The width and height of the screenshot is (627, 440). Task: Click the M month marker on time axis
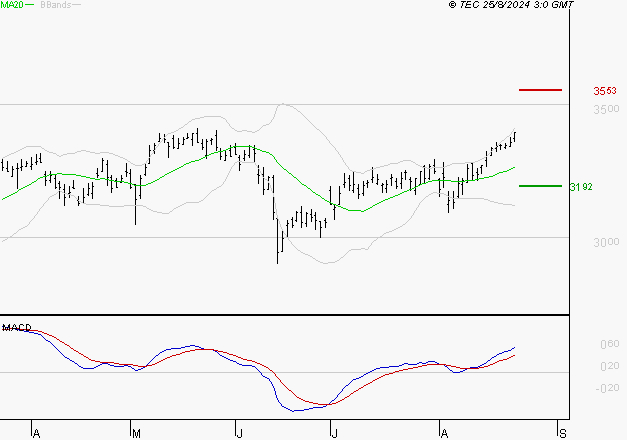pyautogui.click(x=136, y=434)
